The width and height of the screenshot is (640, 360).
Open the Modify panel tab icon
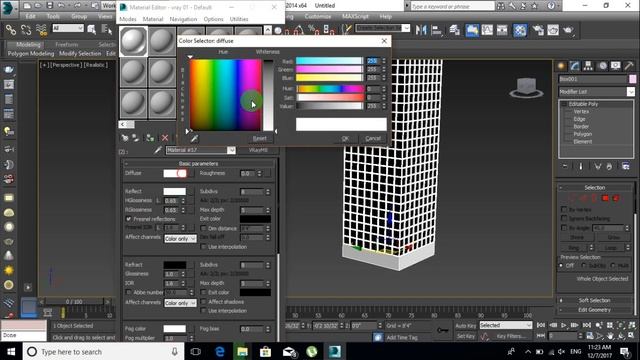[x=575, y=66]
